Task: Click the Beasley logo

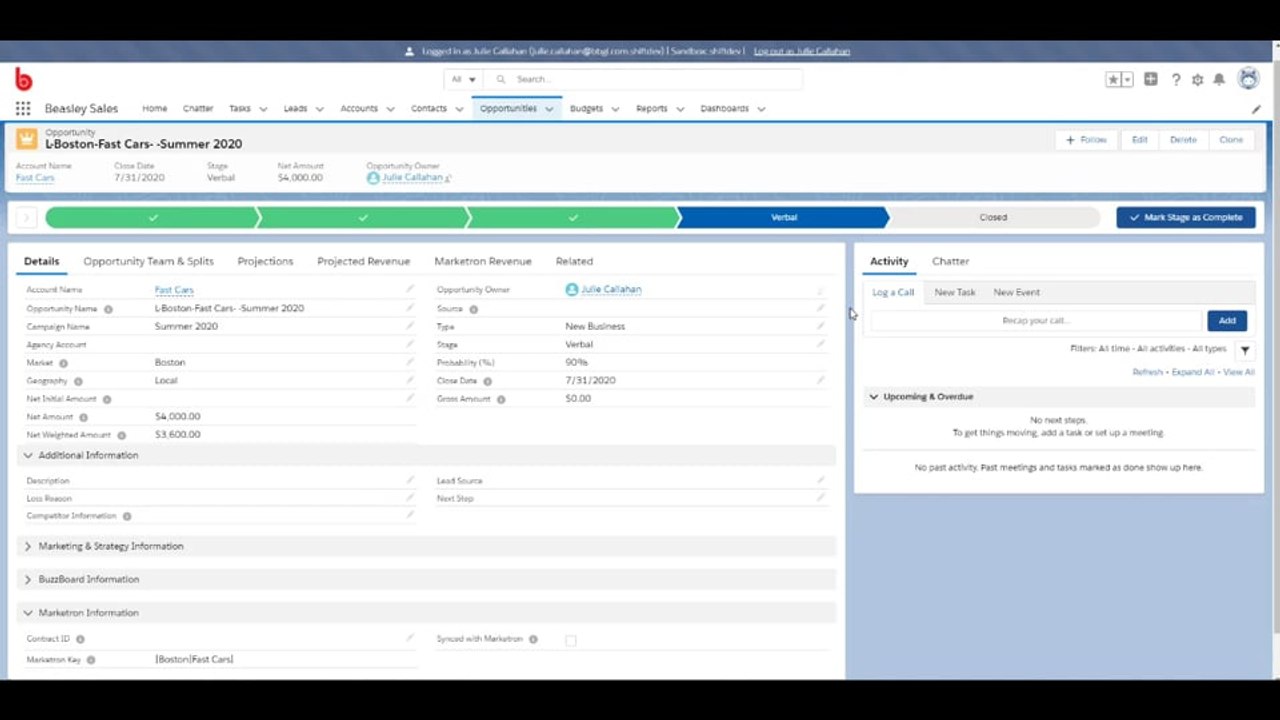Action: tap(23, 79)
